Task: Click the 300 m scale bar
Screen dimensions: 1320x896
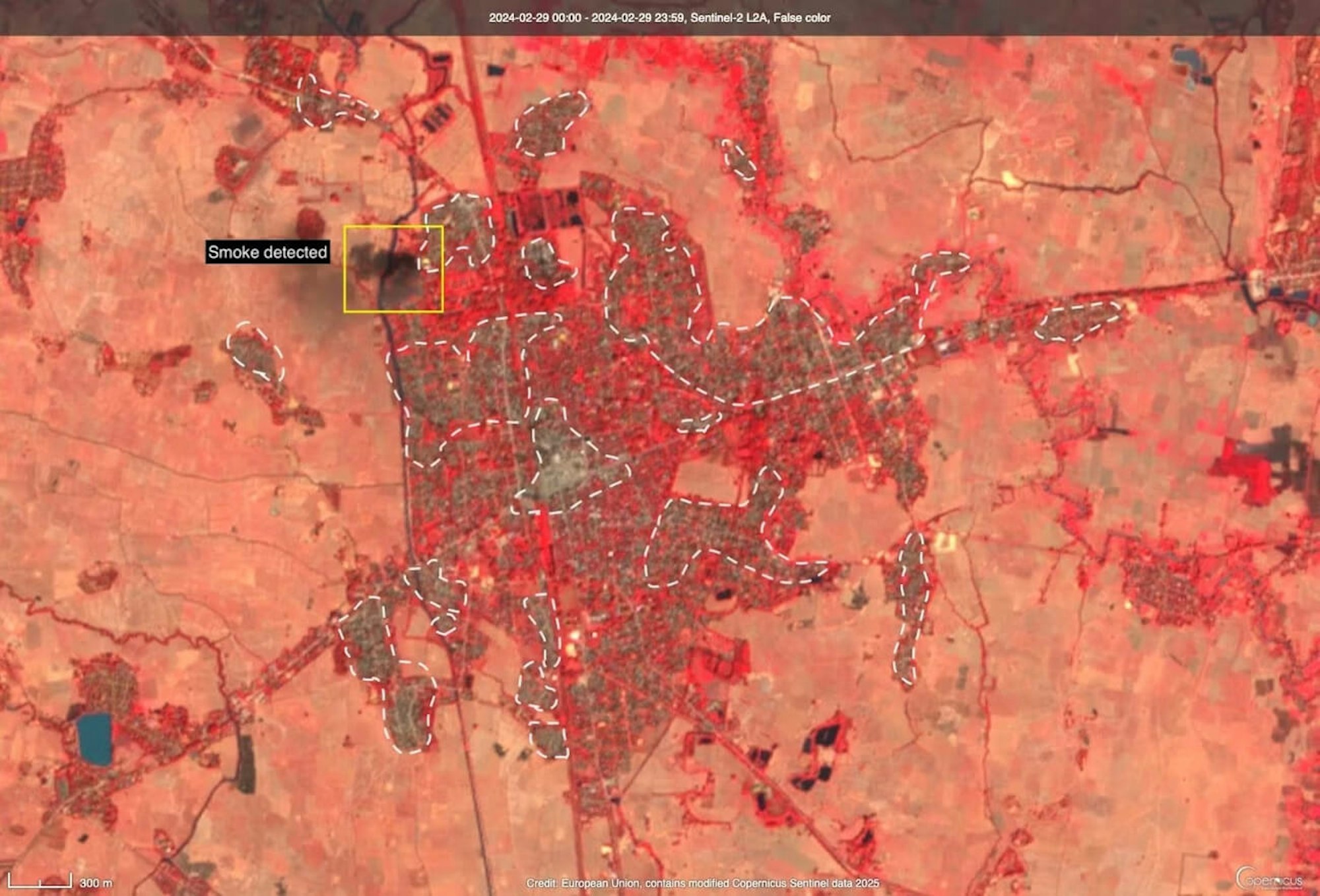Action: click(x=41, y=881)
